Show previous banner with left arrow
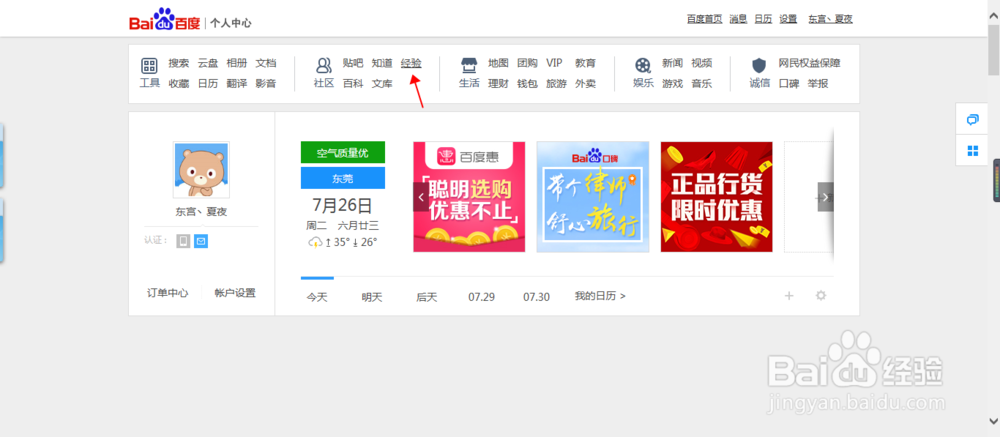 (421, 197)
